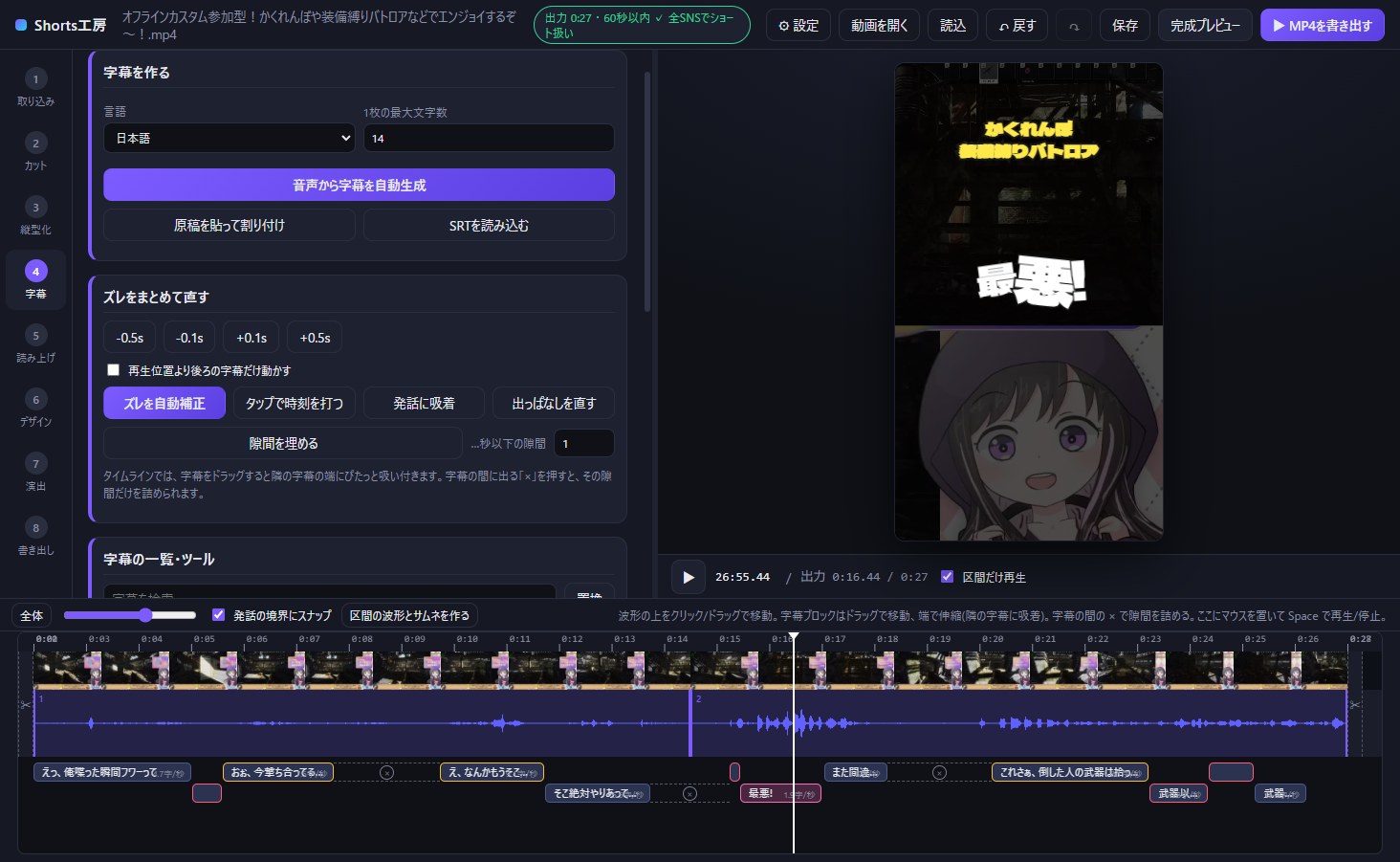Viewport: 1400px width, 862px height.
Task: Click the timecode 26:55.44
Action: click(x=742, y=577)
